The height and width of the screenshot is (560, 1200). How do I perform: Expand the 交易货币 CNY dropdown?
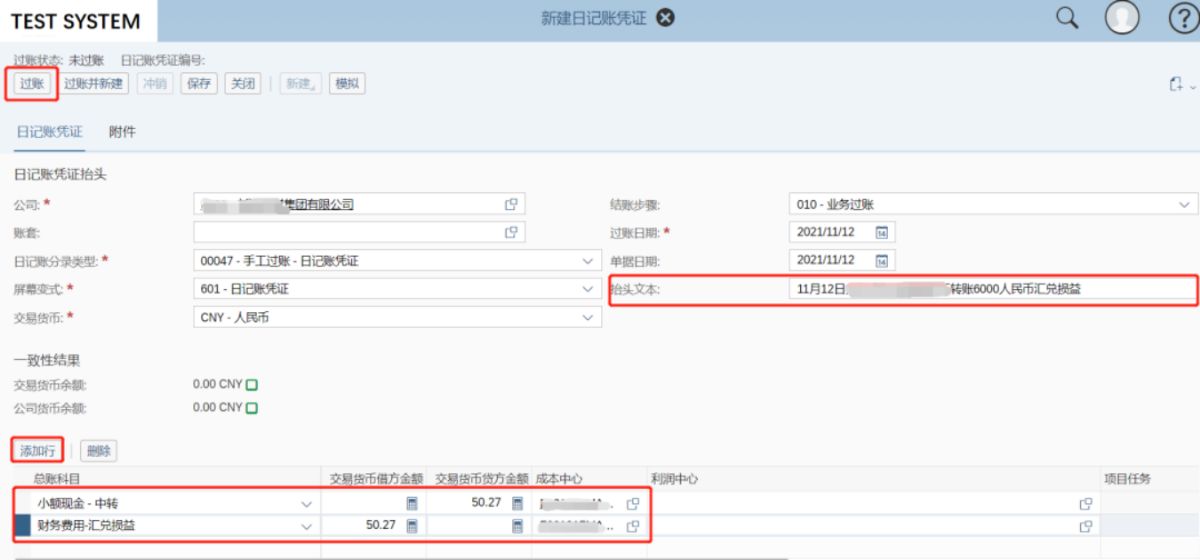click(587, 317)
